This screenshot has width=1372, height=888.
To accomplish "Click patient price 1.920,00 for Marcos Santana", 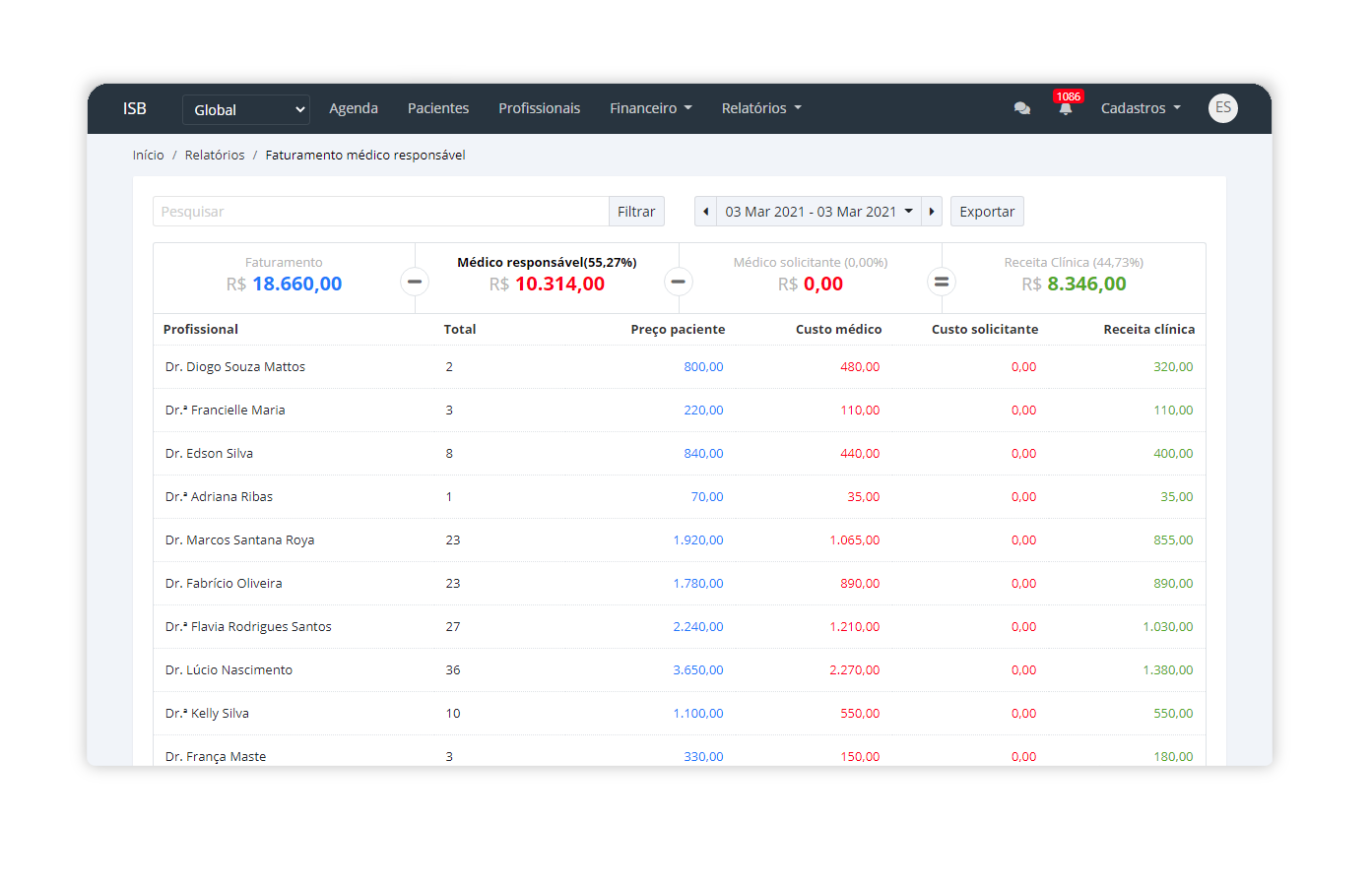I will coord(698,539).
